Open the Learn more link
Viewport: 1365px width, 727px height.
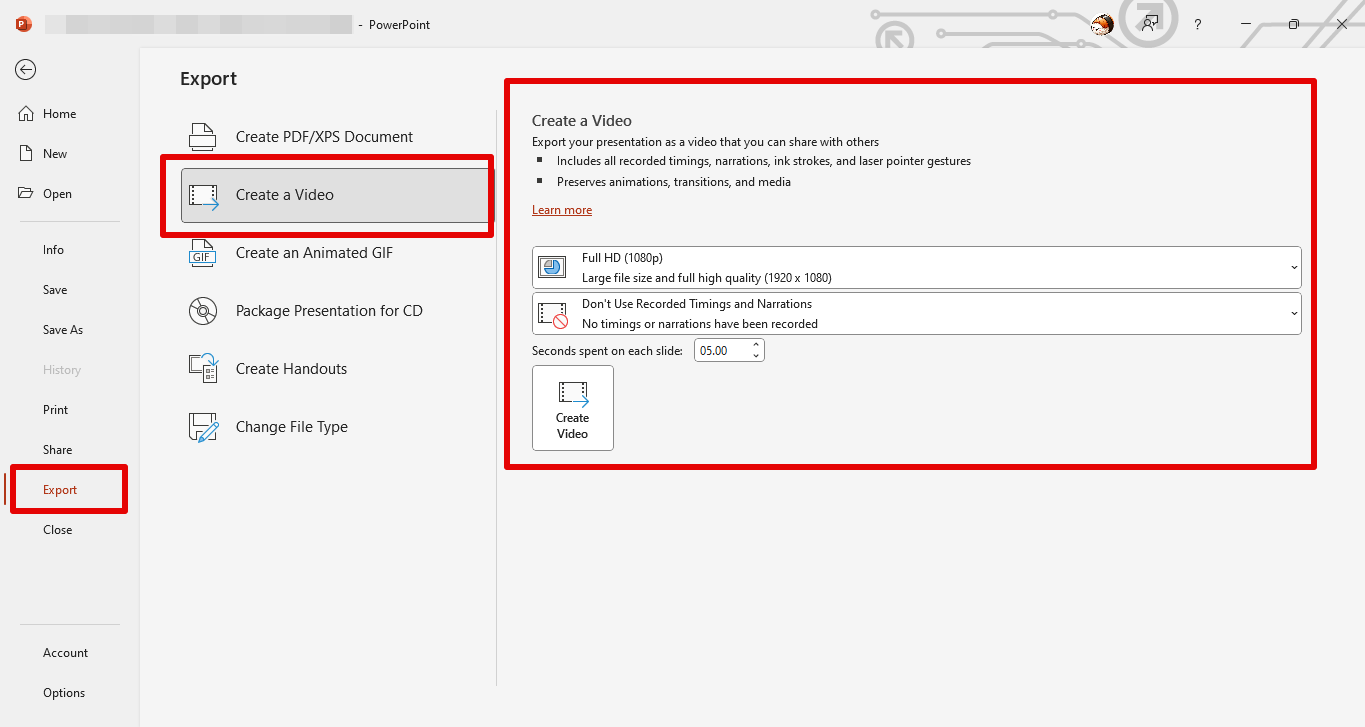(x=562, y=209)
